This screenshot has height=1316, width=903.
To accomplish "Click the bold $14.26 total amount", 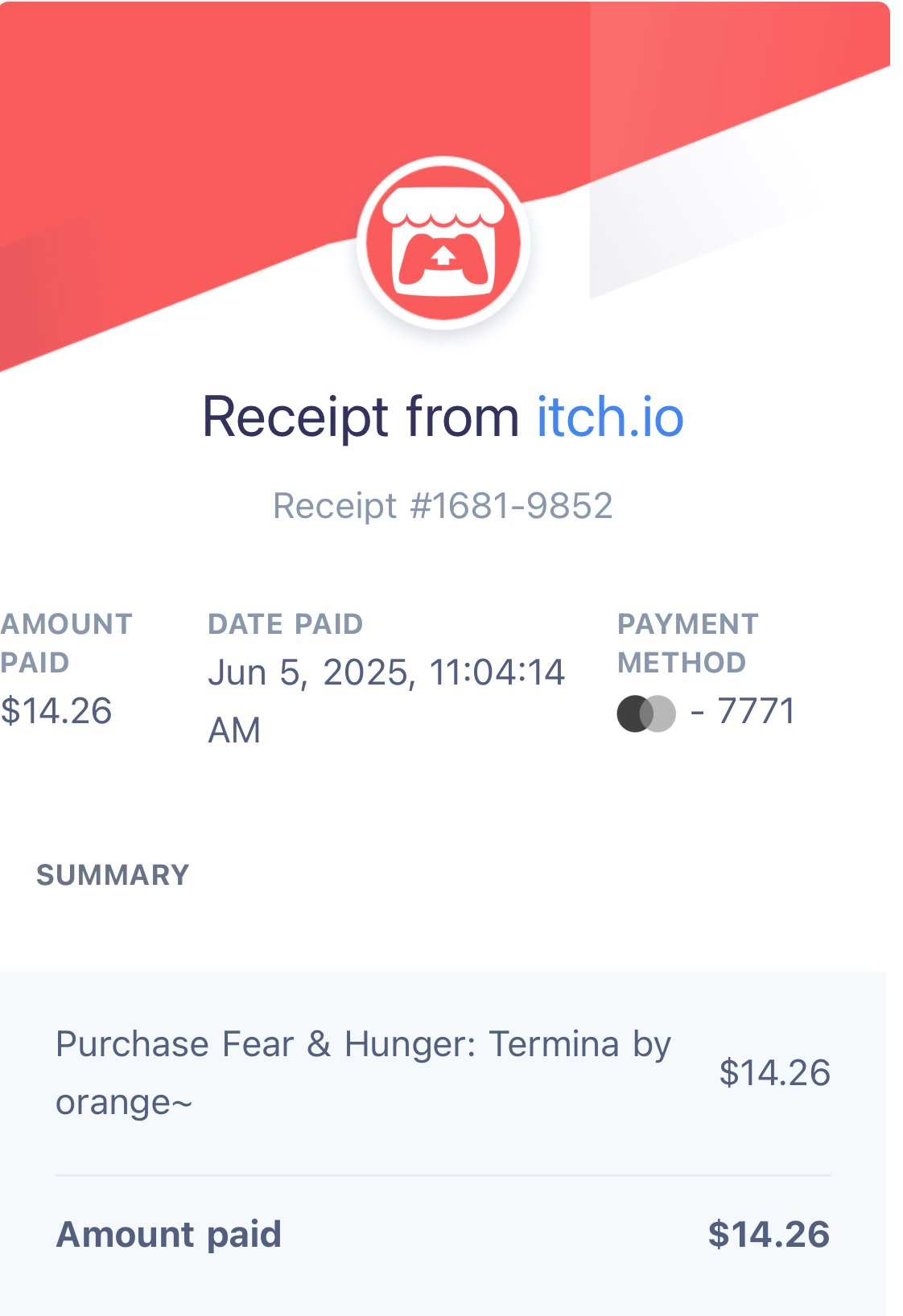I will pos(769,1234).
